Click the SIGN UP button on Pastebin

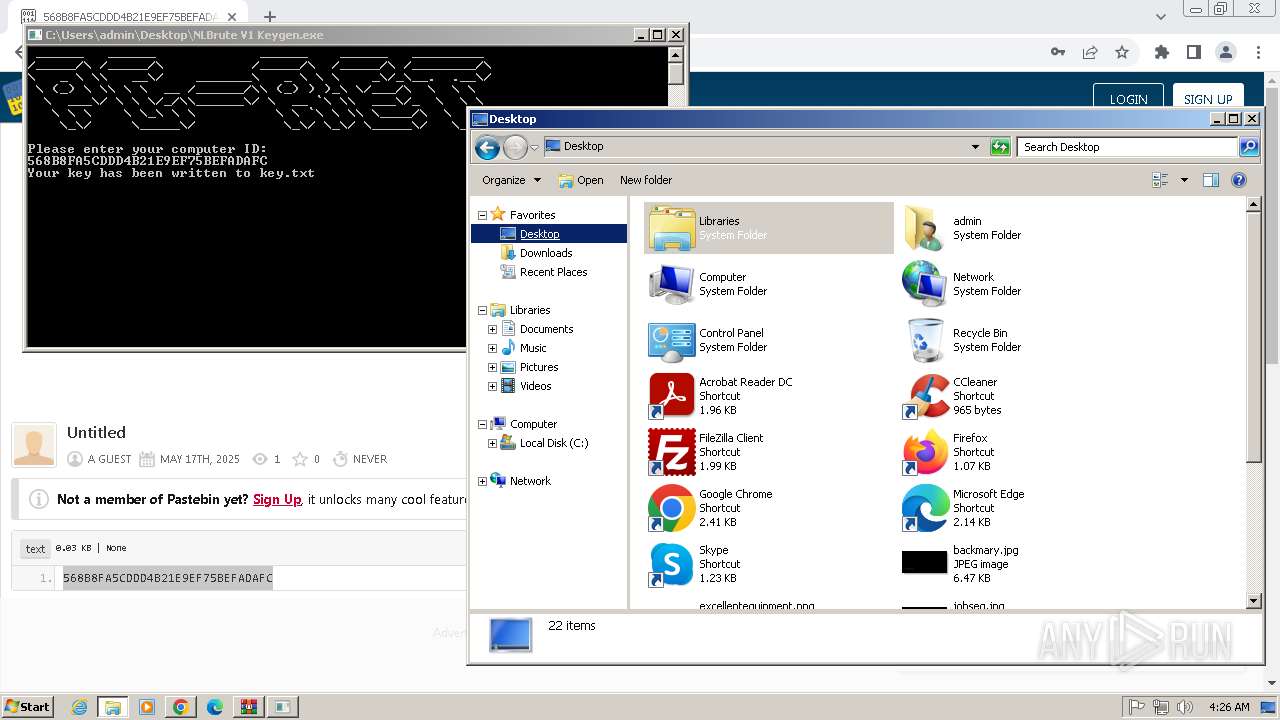coord(1208,99)
